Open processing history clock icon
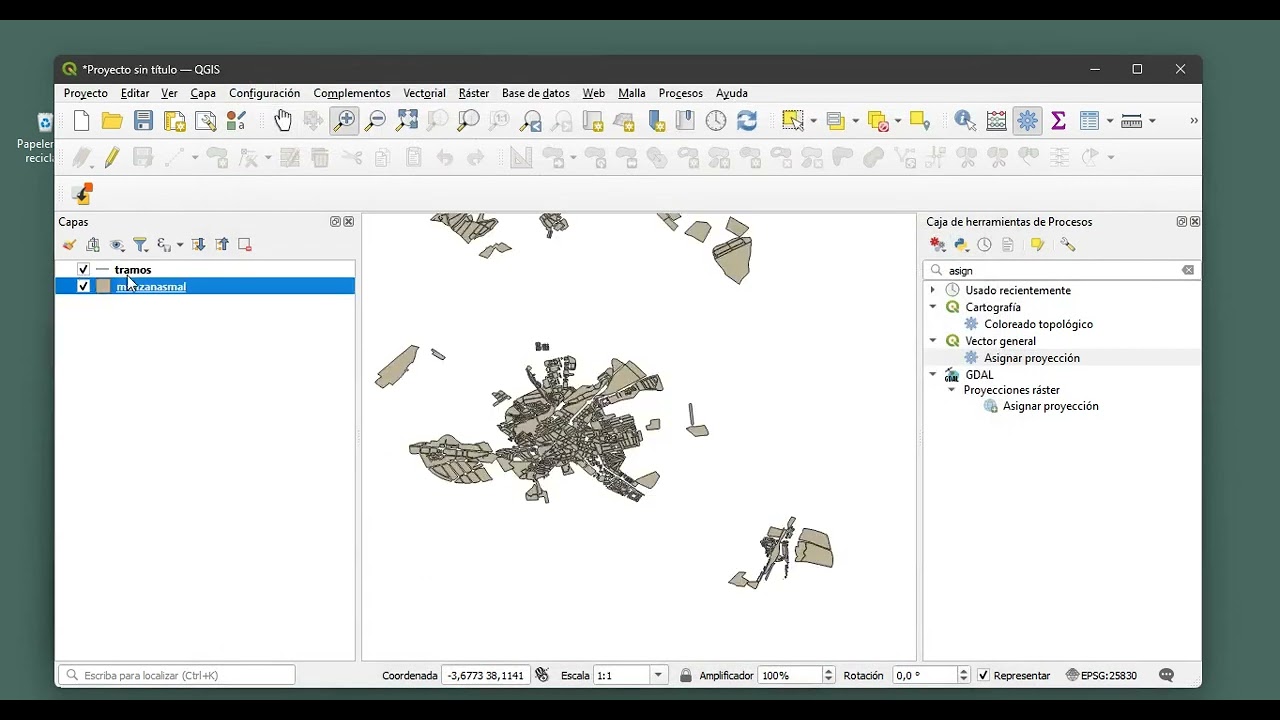This screenshot has width=1280, height=720. pos(985,245)
